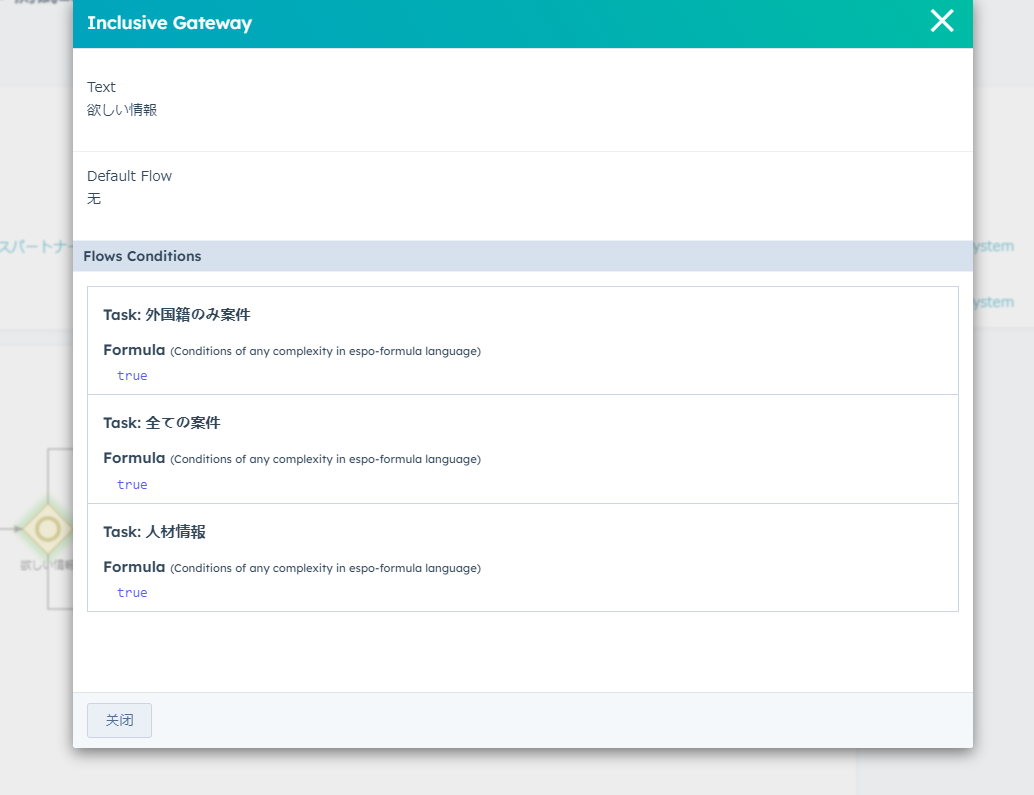Viewport: 1034px width, 795px height.
Task: Select the Task: 外国籍のみ案件 heading
Action: pos(176,315)
